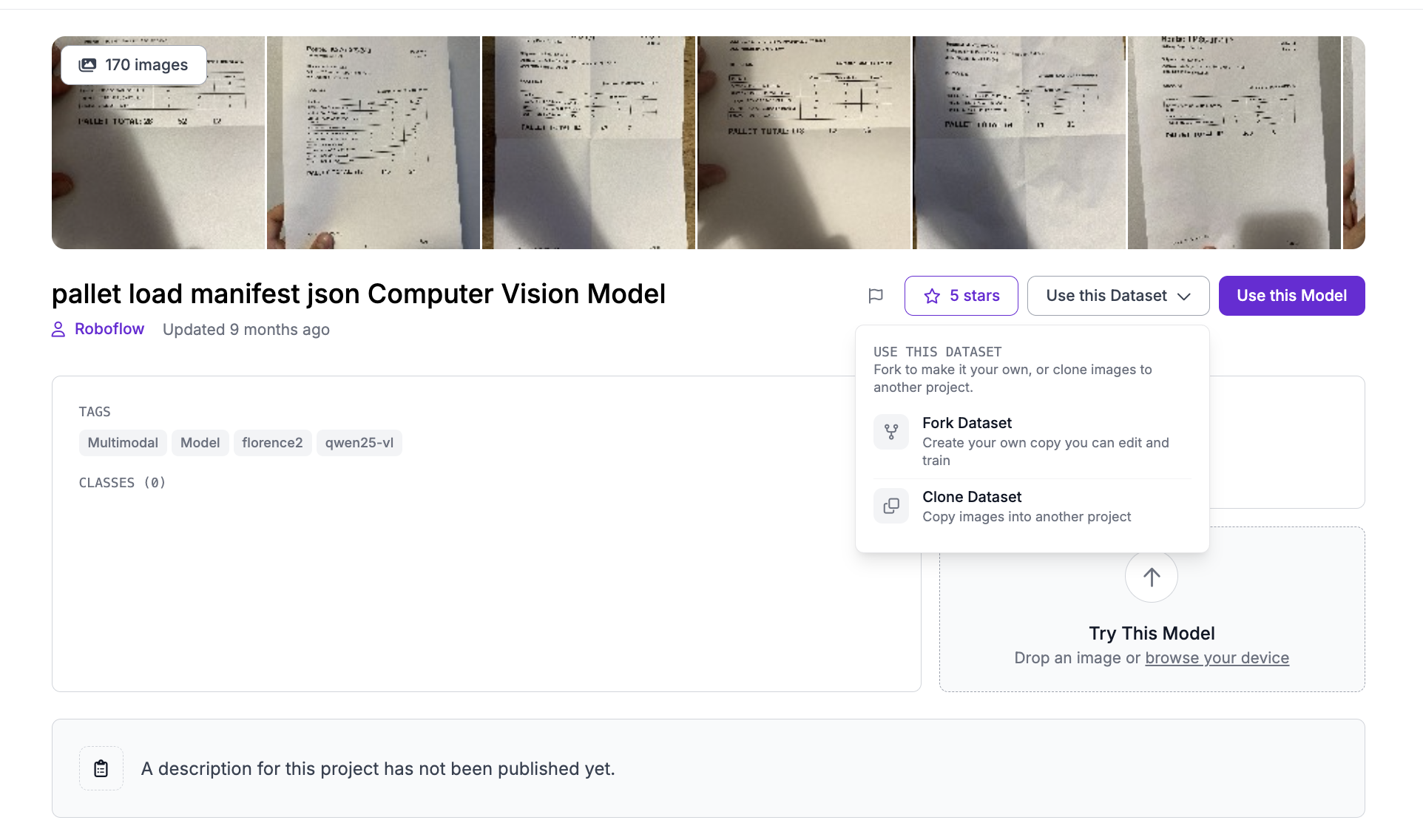Open the Roboflow author link

tap(109, 329)
